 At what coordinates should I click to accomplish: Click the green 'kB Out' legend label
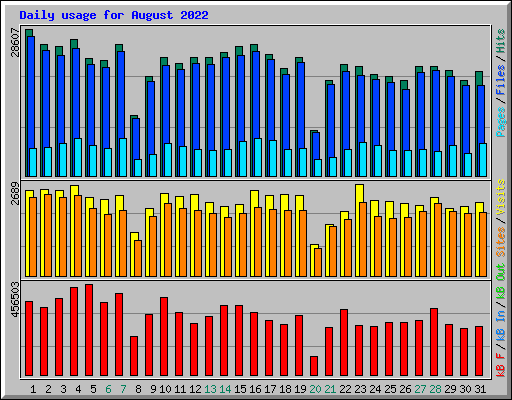(501, 281)
